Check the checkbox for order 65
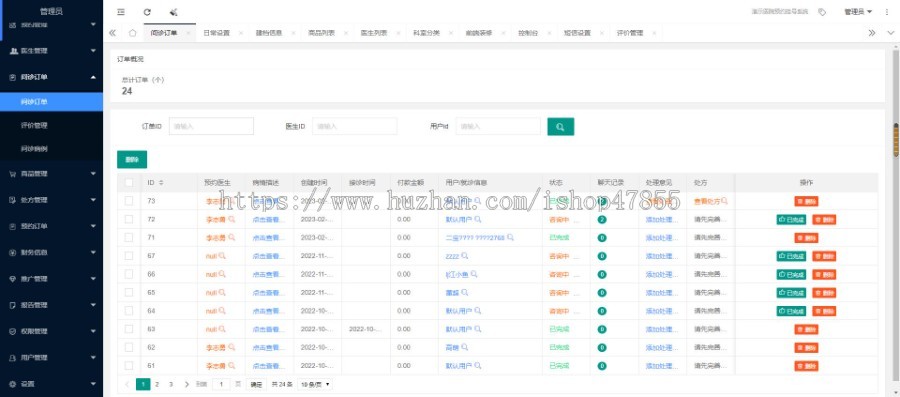Image resolution: width=900 pixels, height=397 pixels. 129,293
